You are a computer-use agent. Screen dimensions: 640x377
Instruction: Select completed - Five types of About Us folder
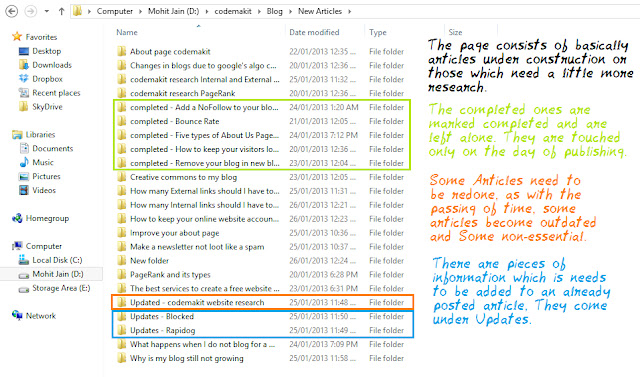(x=204, y=135)
